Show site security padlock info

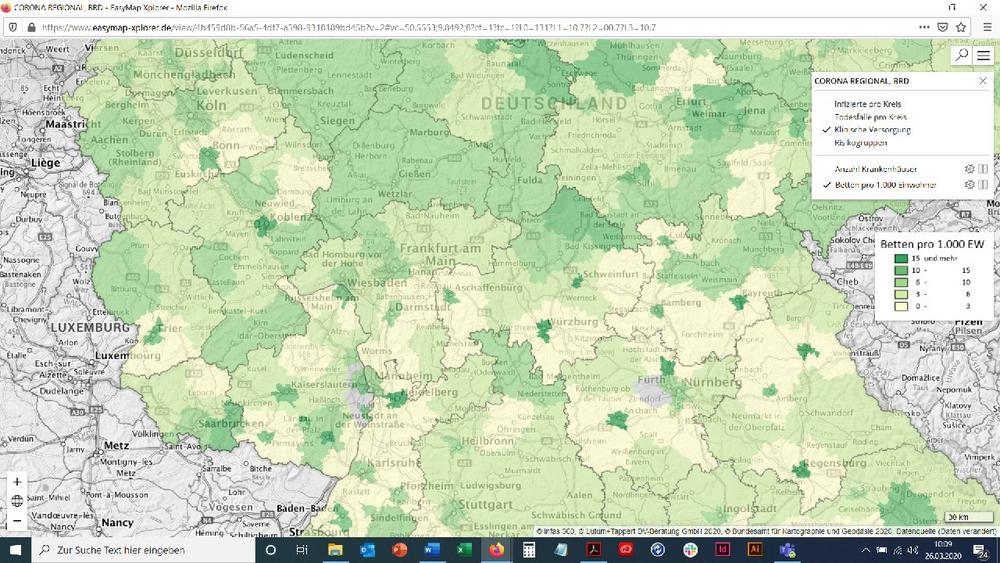(x=31, y=27)
